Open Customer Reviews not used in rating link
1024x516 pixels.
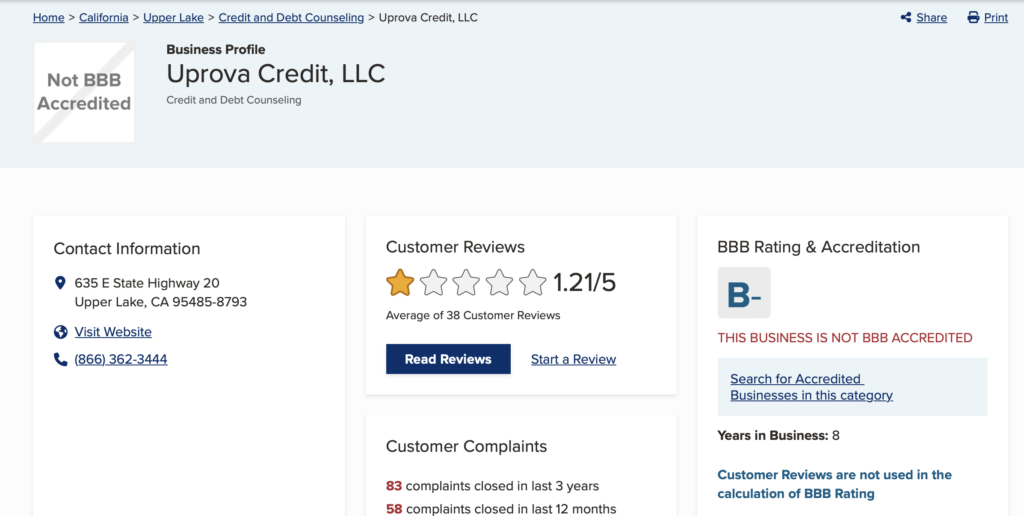pos(835,484)
